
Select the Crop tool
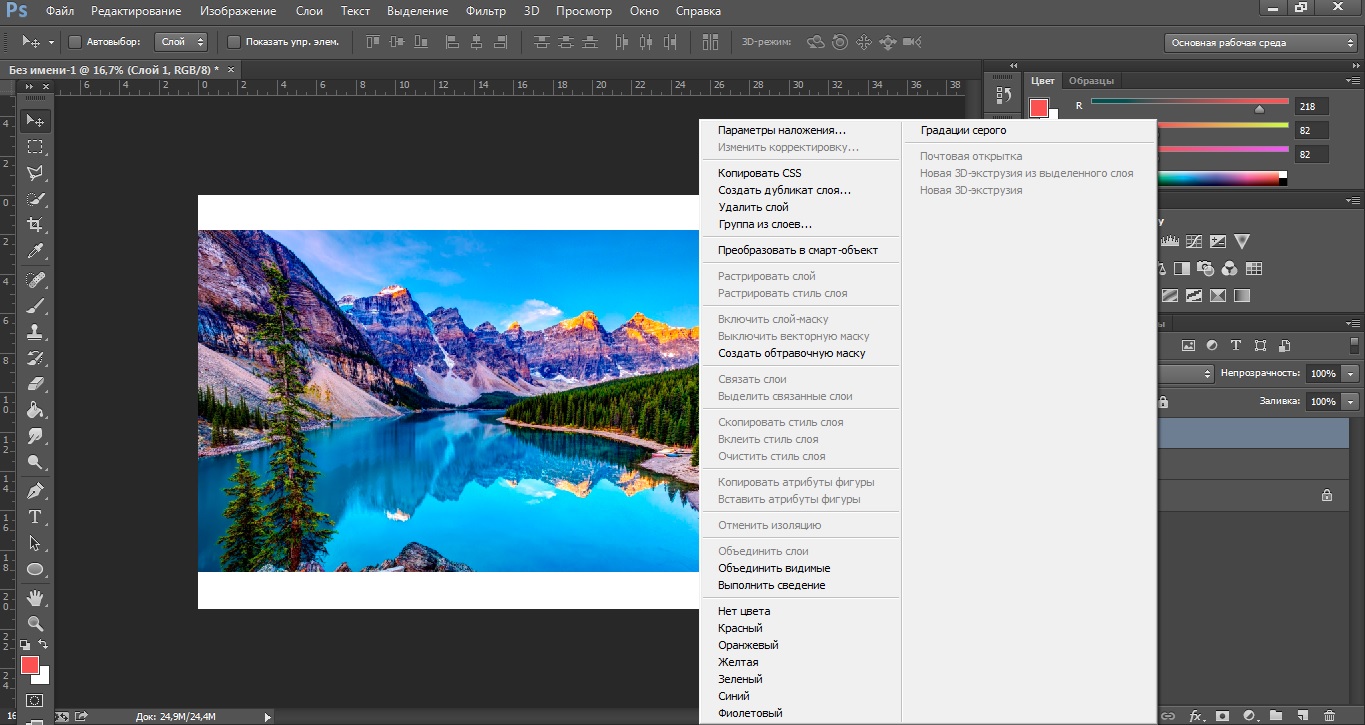[x=35, y=225]
